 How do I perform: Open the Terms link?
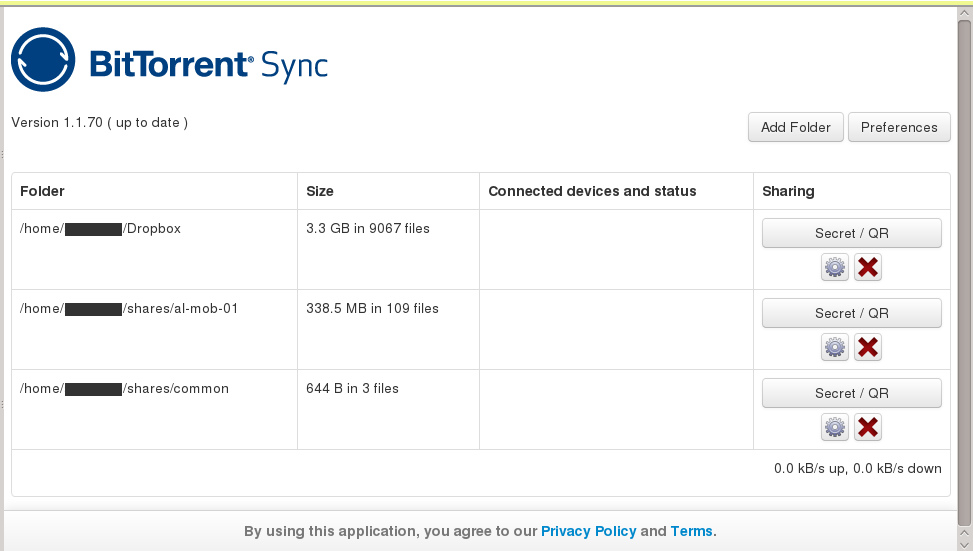click(x=691, y=531)
